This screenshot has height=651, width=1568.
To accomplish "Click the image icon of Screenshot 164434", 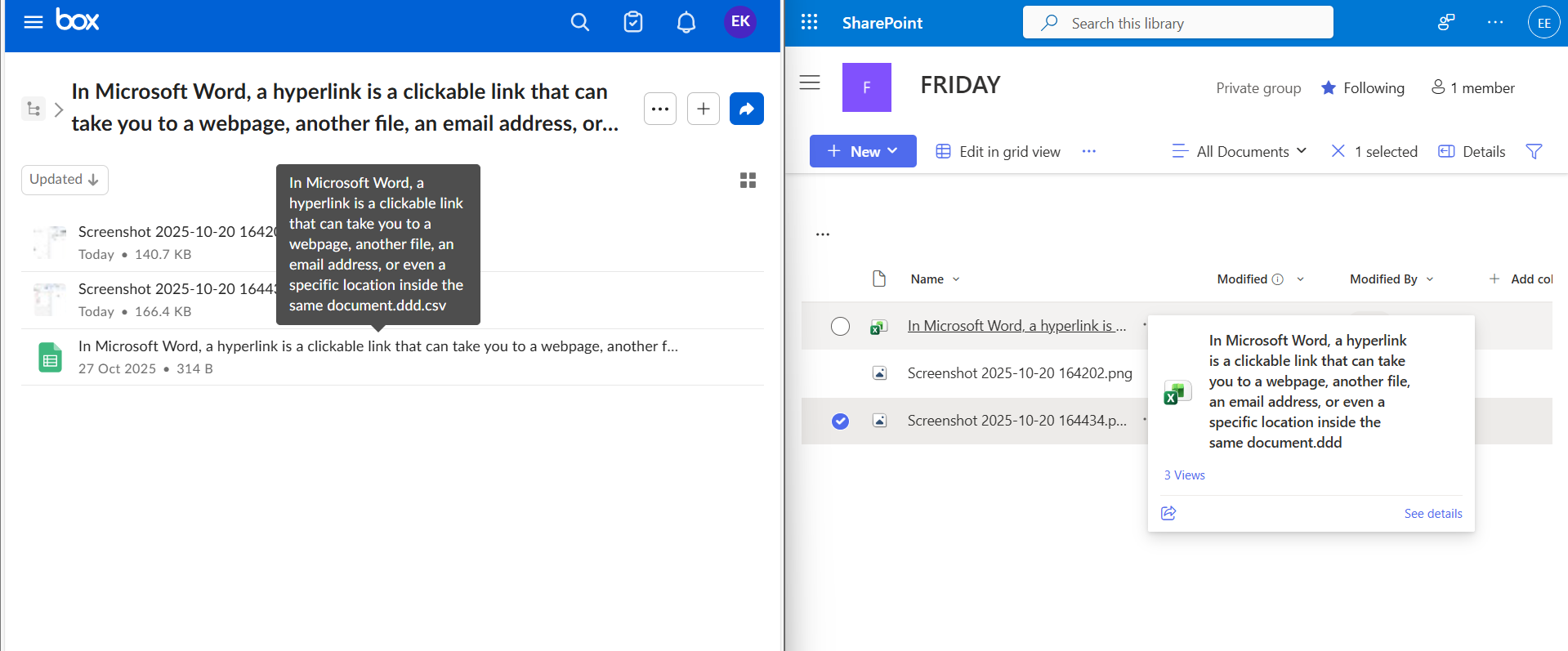I will pos(879,421).
